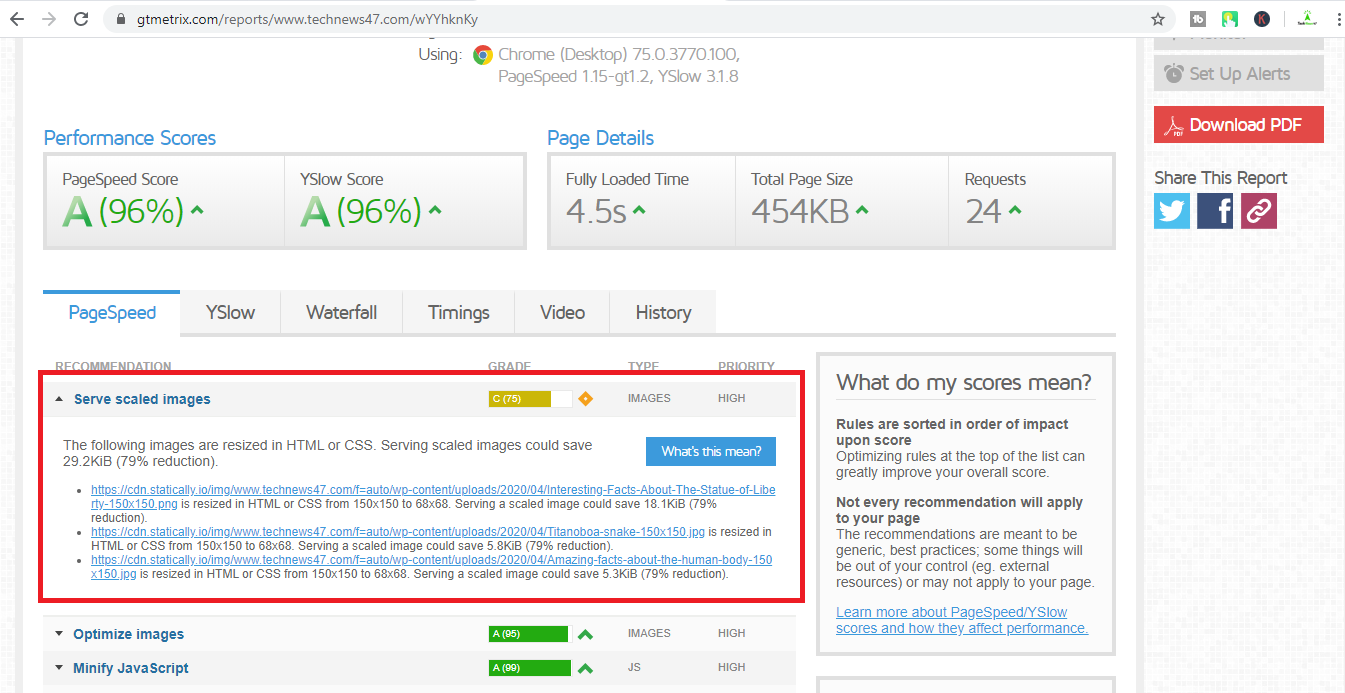Viewport: 1345px width, 693px height.
Task: Switch to the Timings tab
Action: point(459,313)
